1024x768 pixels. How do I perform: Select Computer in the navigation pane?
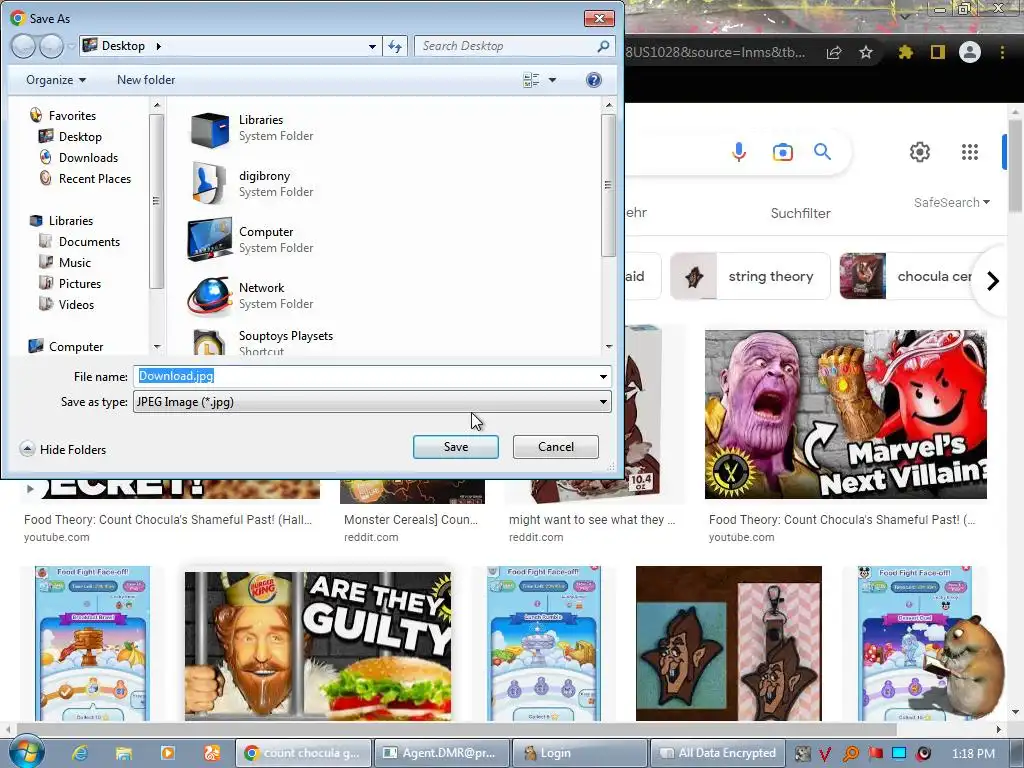click(76, 347)
